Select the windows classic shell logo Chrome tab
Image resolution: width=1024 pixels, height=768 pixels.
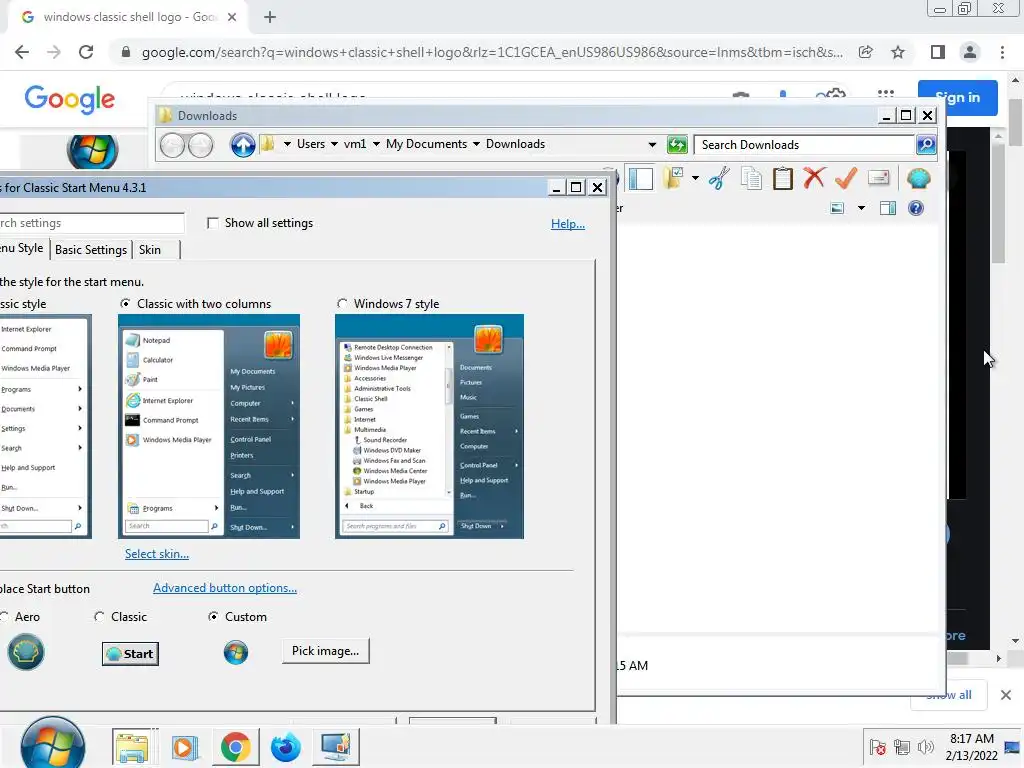point(127,17)
